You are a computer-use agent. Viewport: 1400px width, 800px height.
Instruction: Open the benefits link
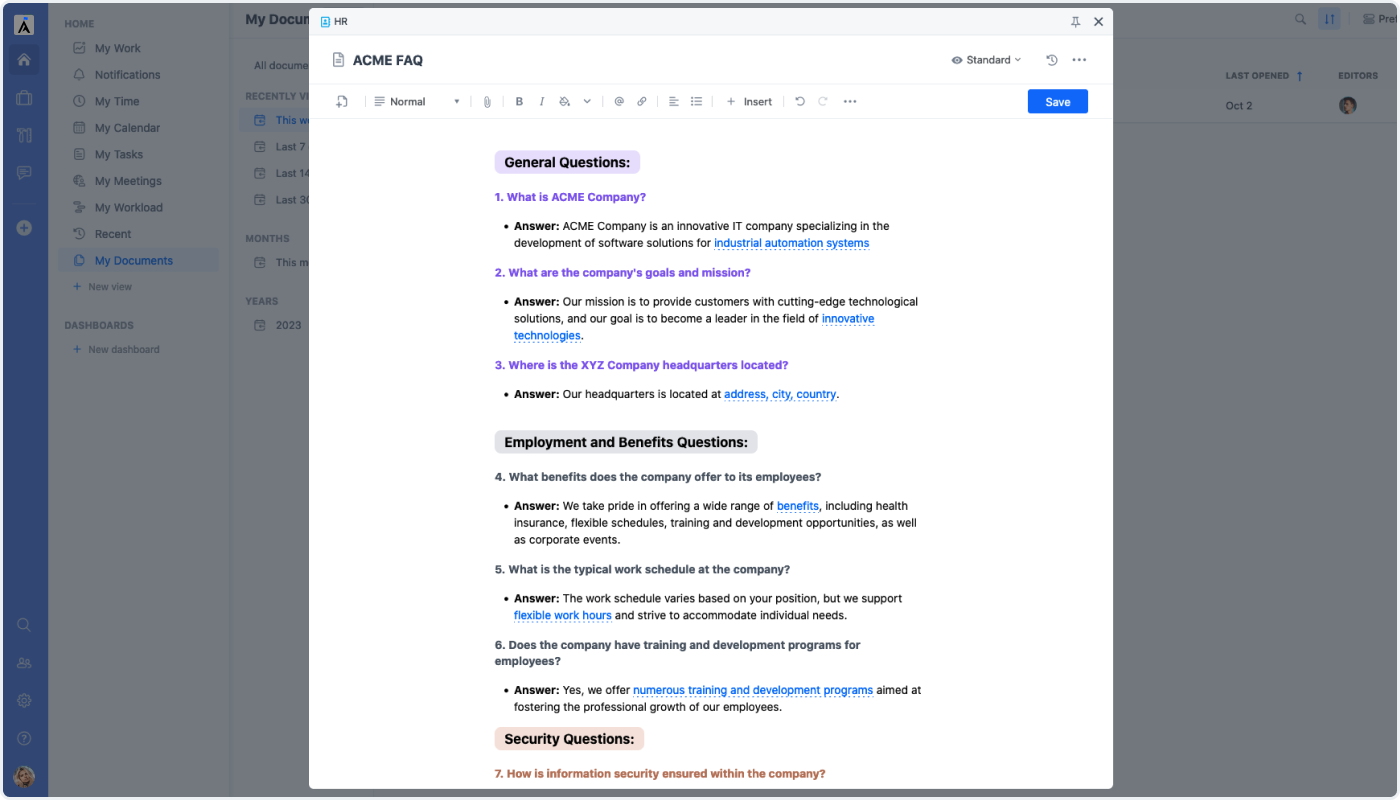click(x=798, y=506)
